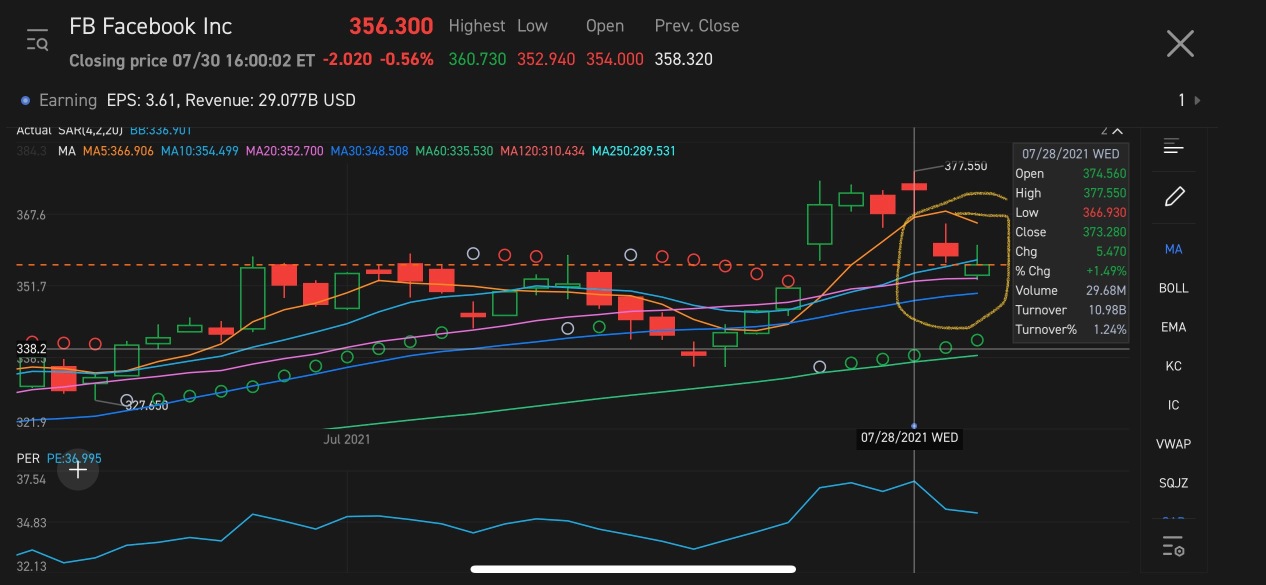
Task: Click the header Highest value 360.730
Action: pos(478,60)
